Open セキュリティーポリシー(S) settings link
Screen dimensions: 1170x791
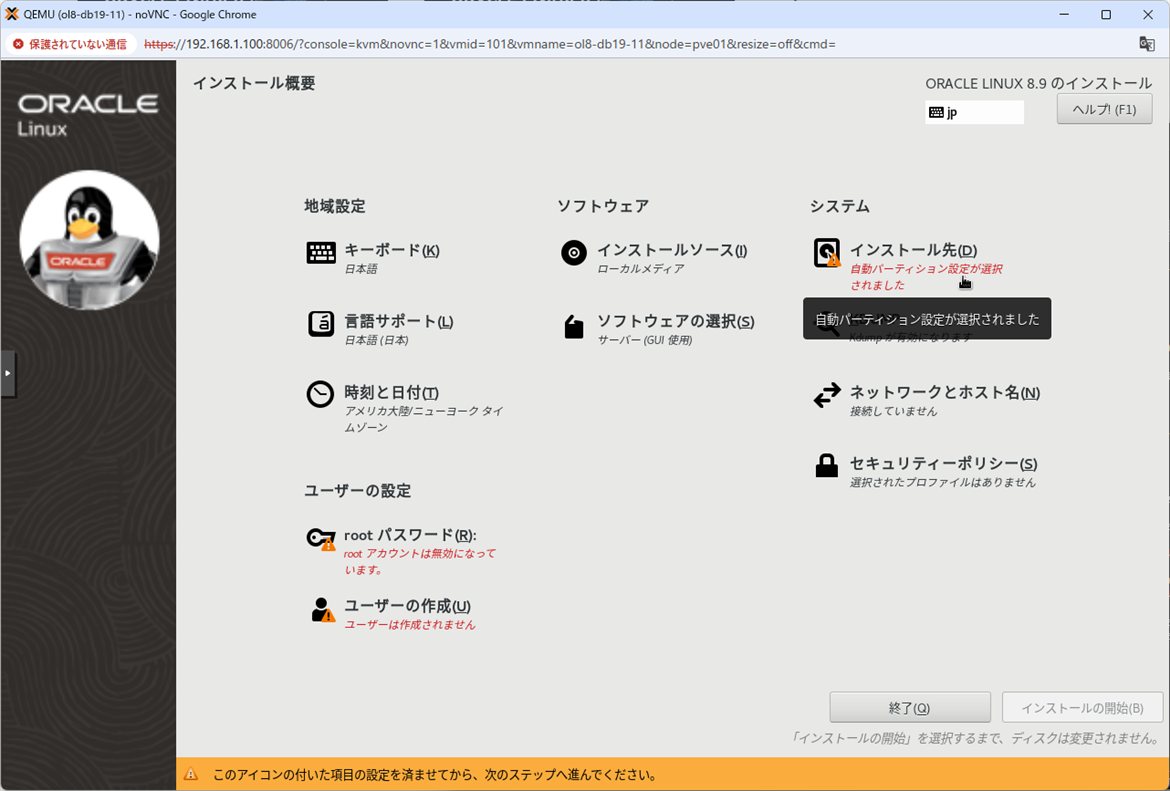pyautogui.click(x=943, y=463)
